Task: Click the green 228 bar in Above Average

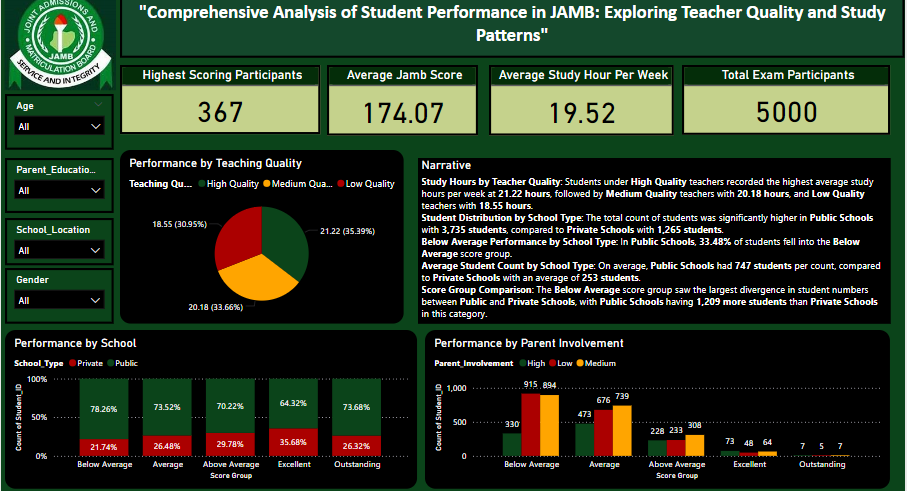Action: [657, 448]
